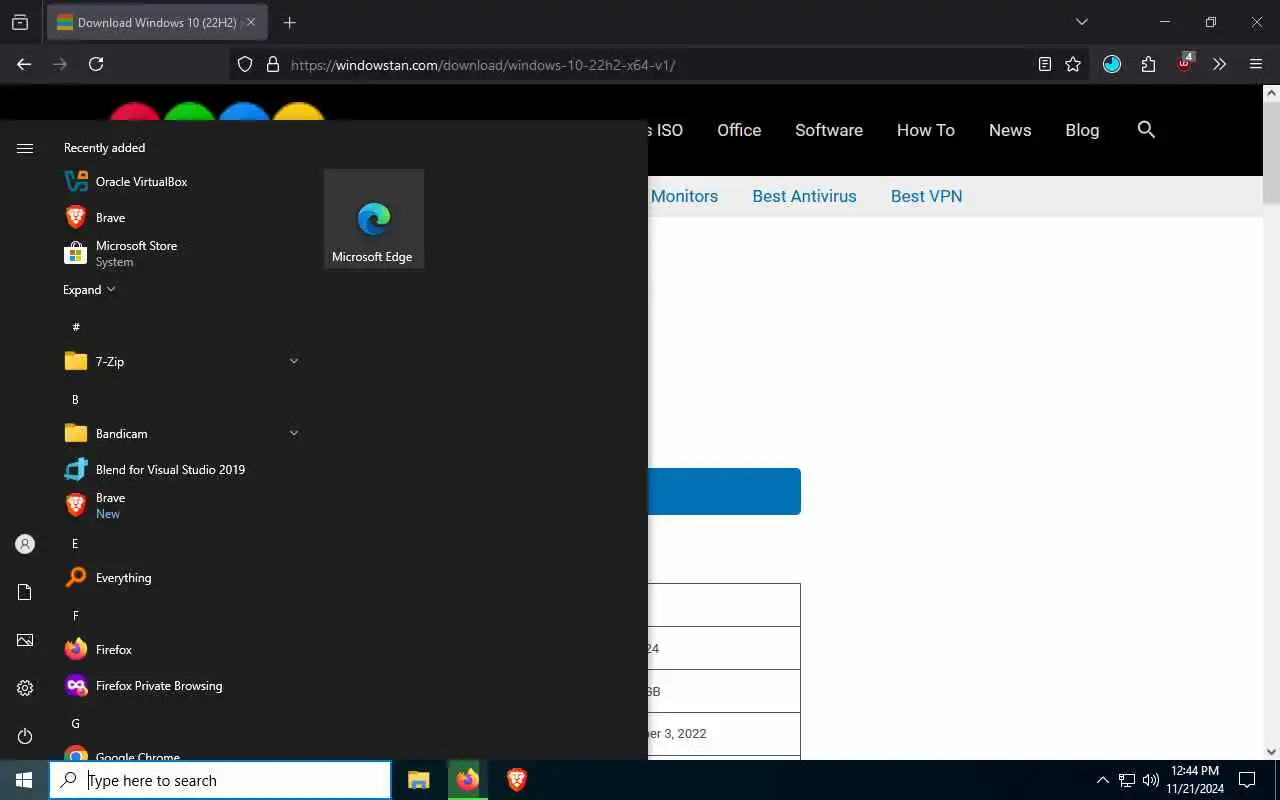
Task: Open the Blog menu item
Action: pos(1082,130)
